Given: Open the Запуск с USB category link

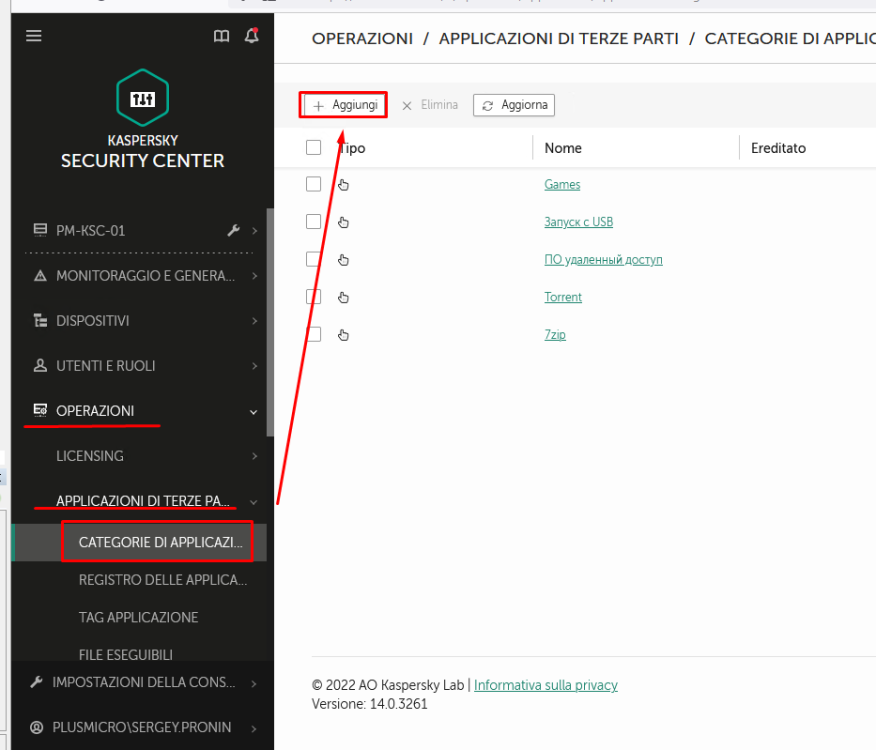Looking at the screenshot, I should [x=578, y=222].
